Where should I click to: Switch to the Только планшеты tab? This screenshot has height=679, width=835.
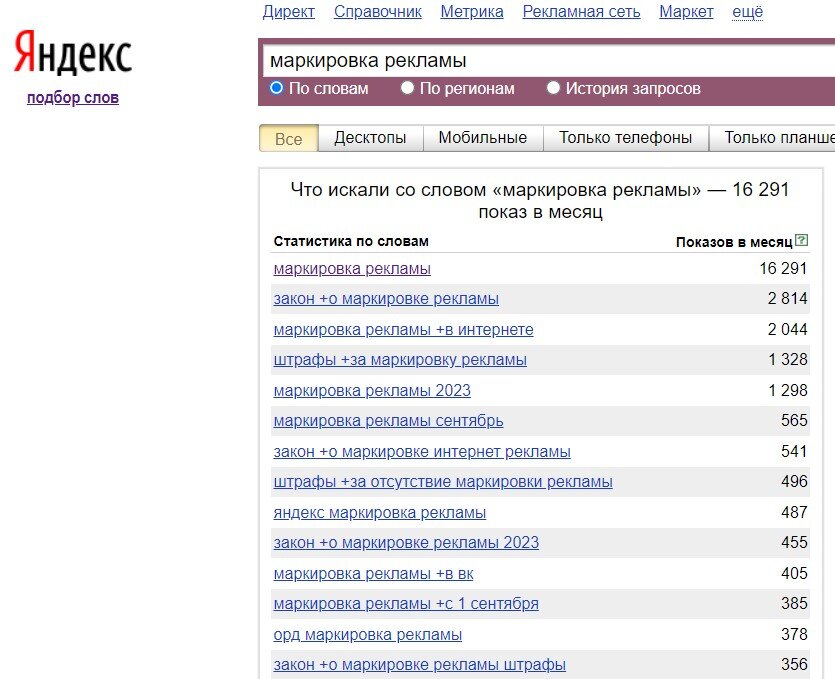click(772, 138)
